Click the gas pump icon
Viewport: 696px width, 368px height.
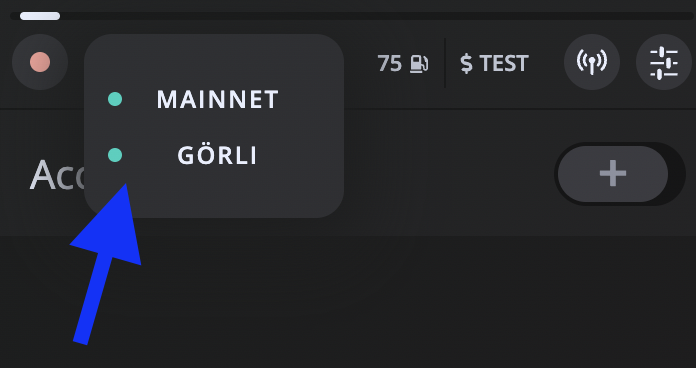pyautogui.click(x=419, y=64)
